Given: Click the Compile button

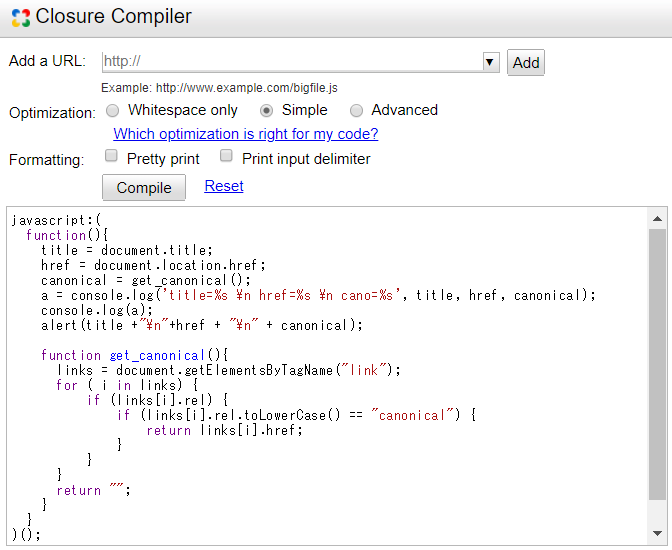Looking at the screenshot, I should coord(144,187).
